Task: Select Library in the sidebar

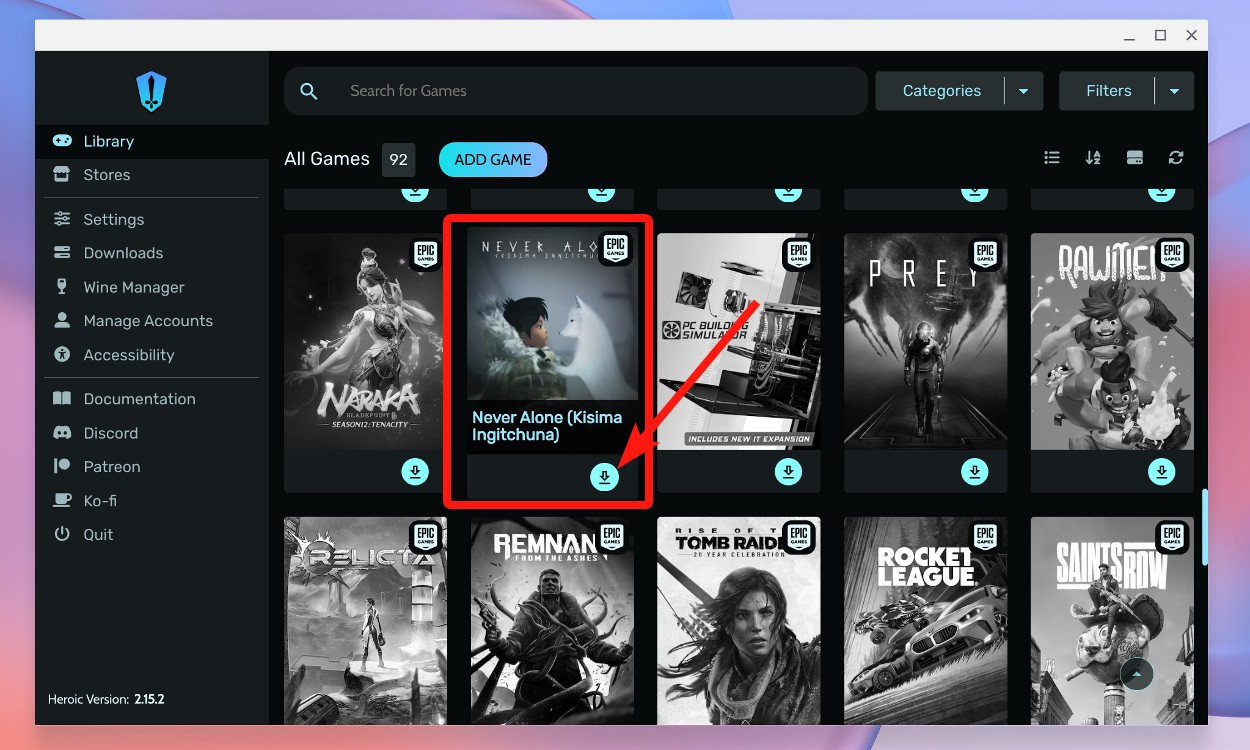Action: click(108, 141)
